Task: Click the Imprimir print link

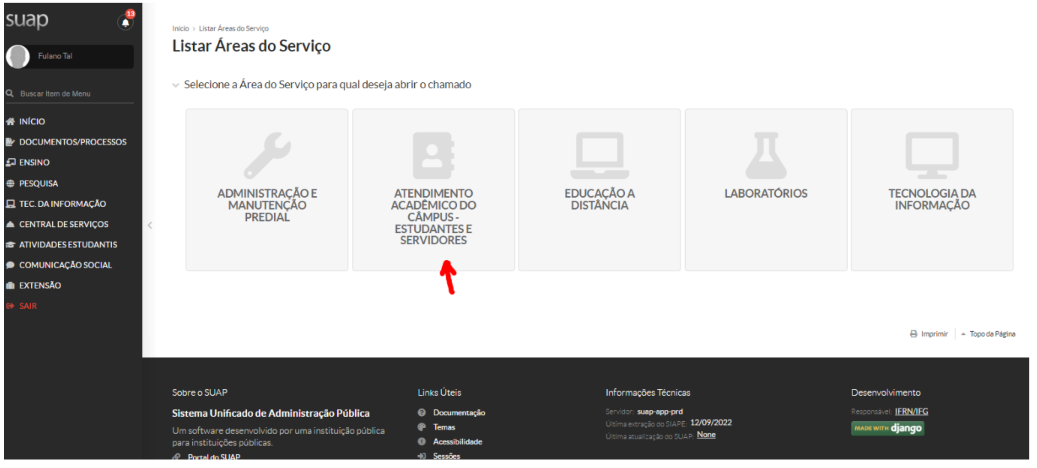Action: coord(933,334)
